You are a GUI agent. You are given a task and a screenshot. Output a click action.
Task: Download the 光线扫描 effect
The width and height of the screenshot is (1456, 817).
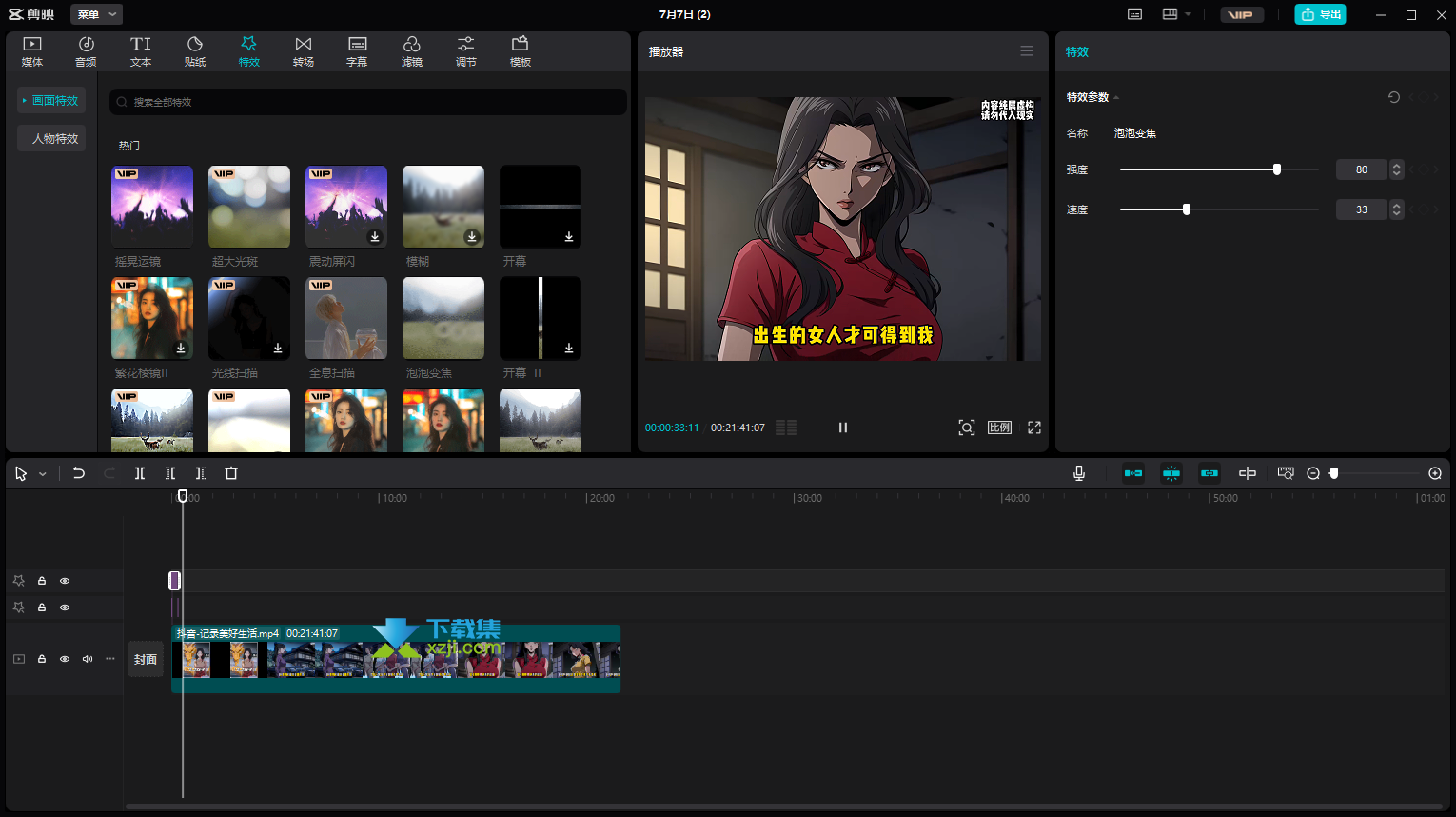click(x=278, y=348)
